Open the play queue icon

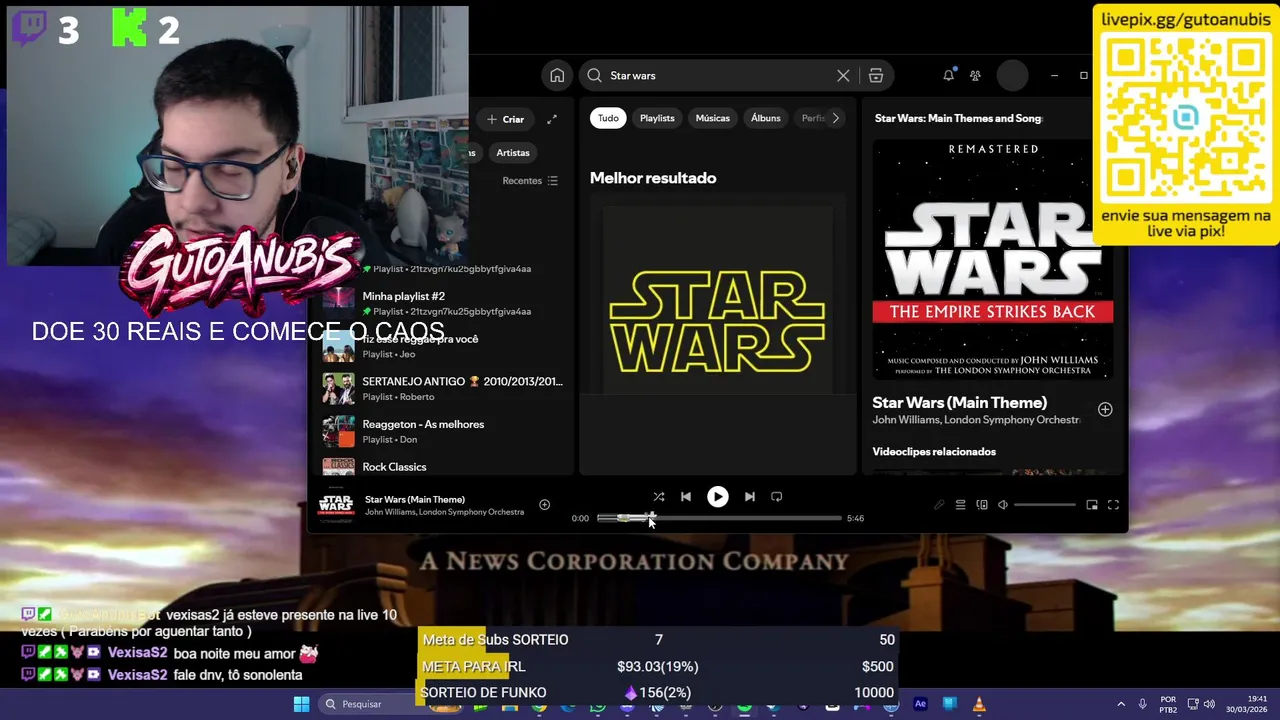[x=960, y=505]
